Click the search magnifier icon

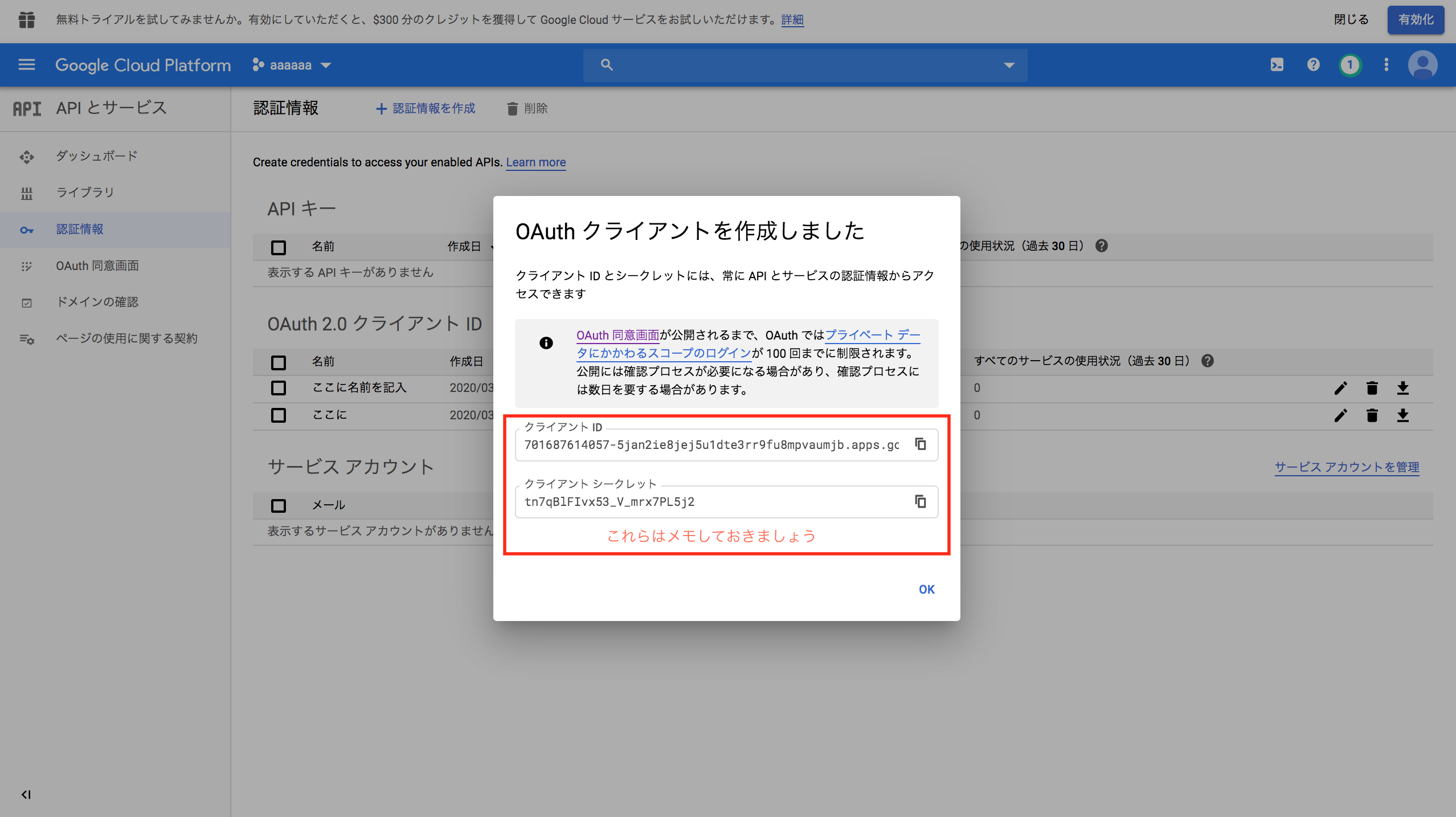[x=607, y=65]
